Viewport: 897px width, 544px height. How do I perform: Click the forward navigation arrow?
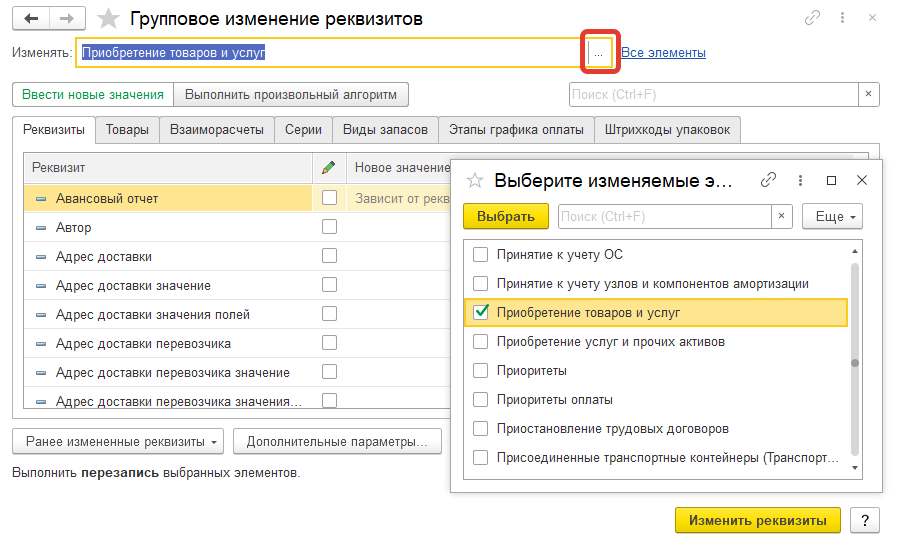pos(66,19)
